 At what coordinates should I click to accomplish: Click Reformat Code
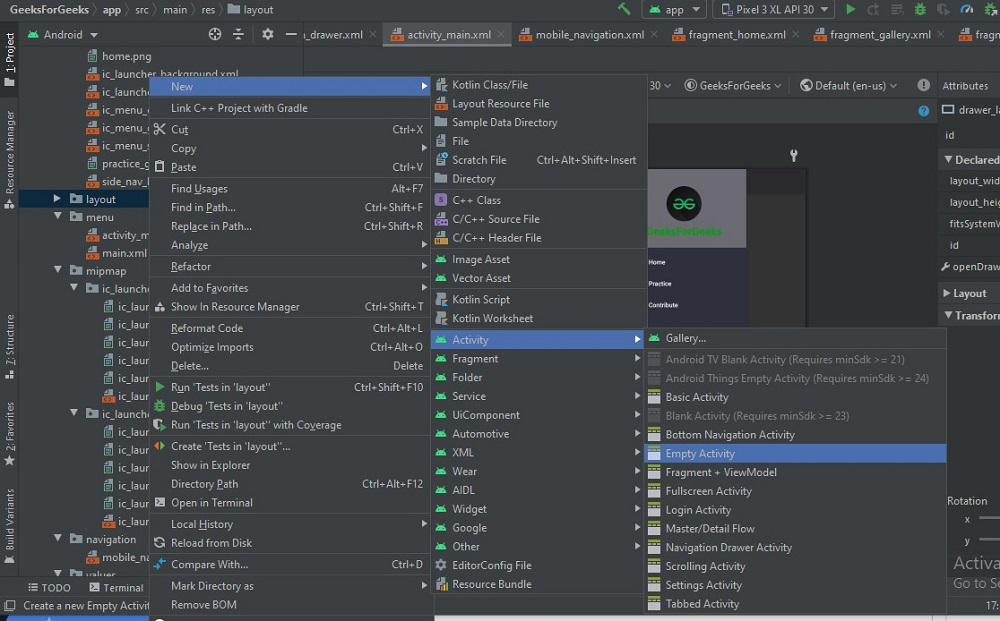click(x=290, y=328)
